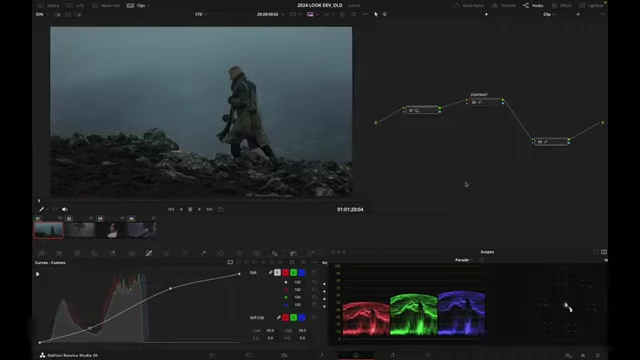Select the first corrector node
The height and width of the screenshot is (360, 640).
click(422, 110)
